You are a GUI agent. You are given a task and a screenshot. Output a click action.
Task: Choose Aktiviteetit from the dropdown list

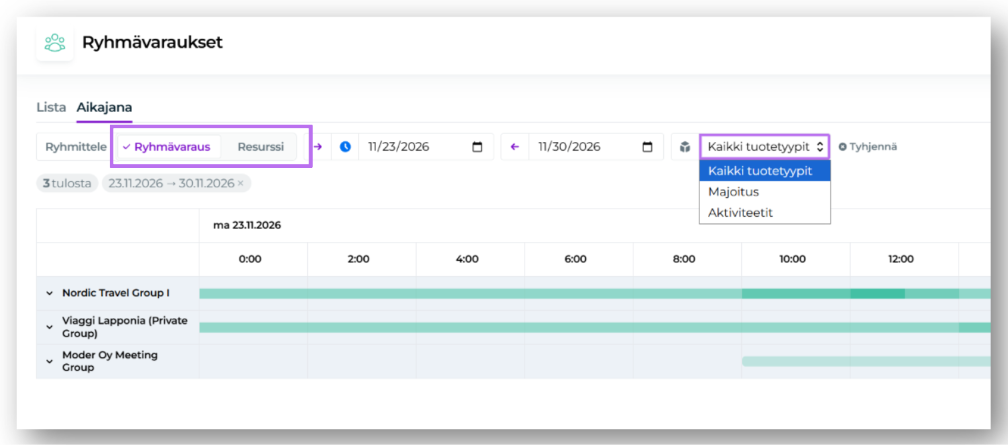[765, 212]
